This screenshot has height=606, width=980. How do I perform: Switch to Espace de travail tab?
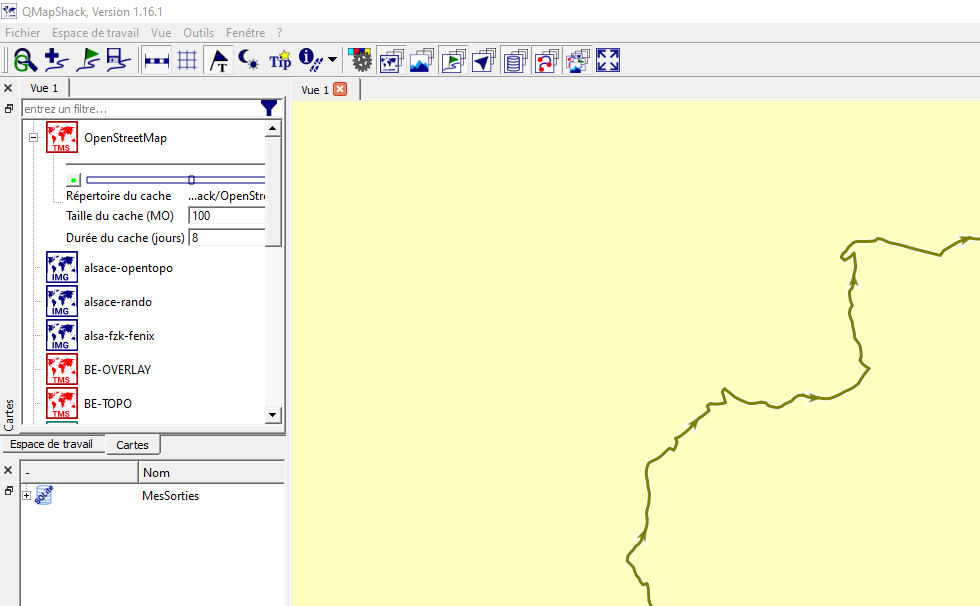coord(51,444)
